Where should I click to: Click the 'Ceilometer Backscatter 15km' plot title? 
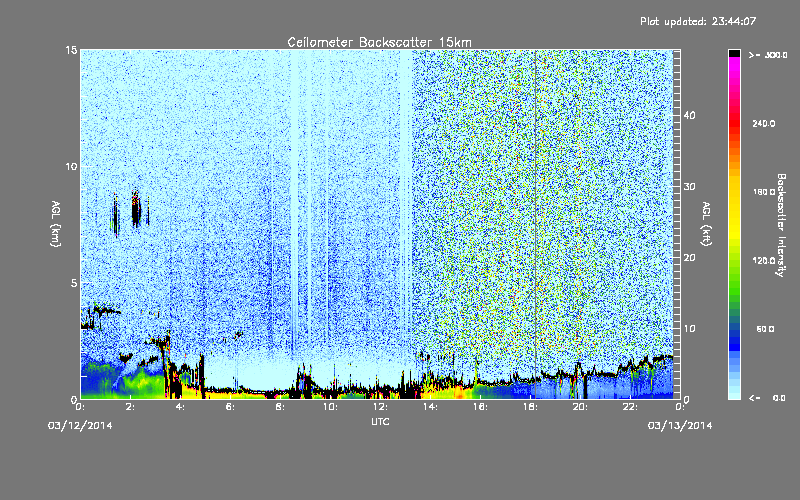coord(379,42)
